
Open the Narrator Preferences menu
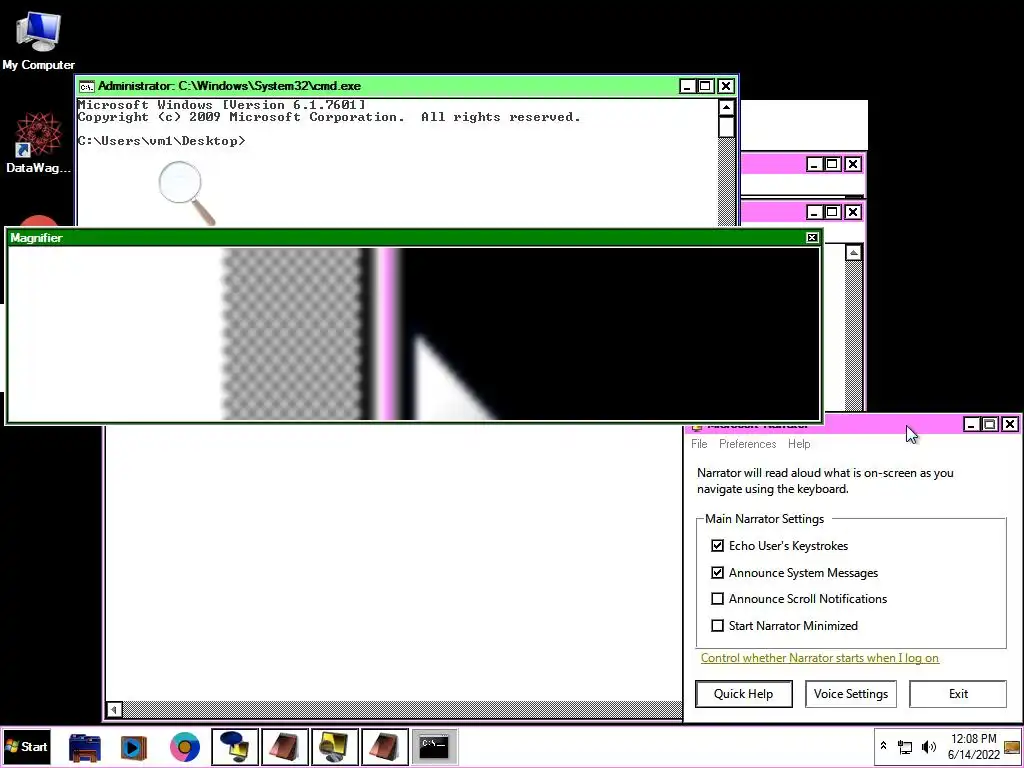tap(747, 444)
